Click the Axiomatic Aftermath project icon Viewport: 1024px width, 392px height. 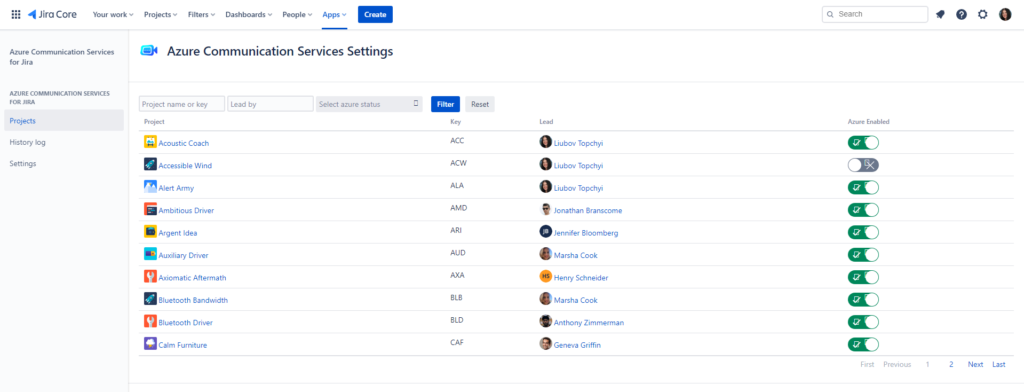click(150, 277)
